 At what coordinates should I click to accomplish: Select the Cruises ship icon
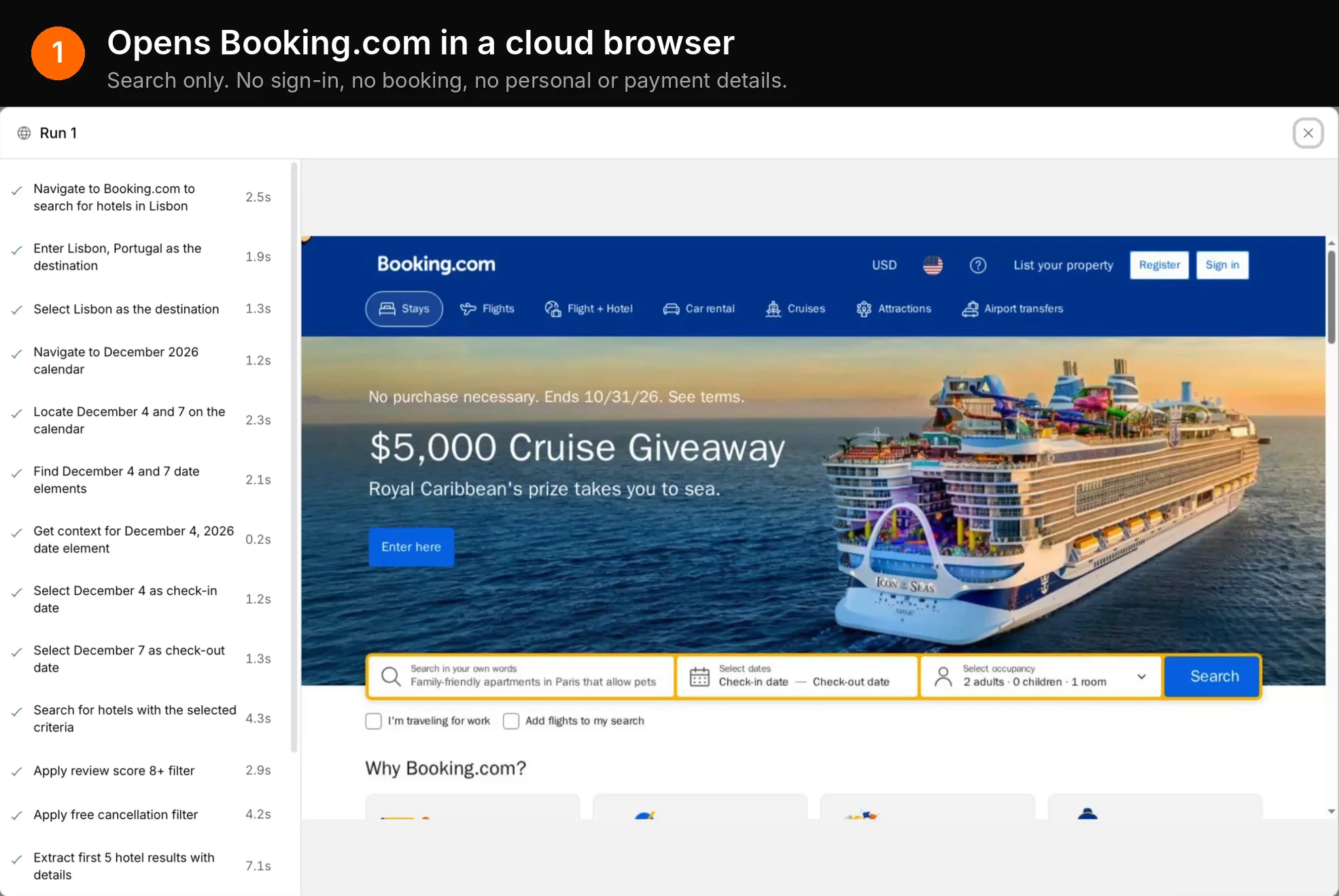[x=773, y=309]
